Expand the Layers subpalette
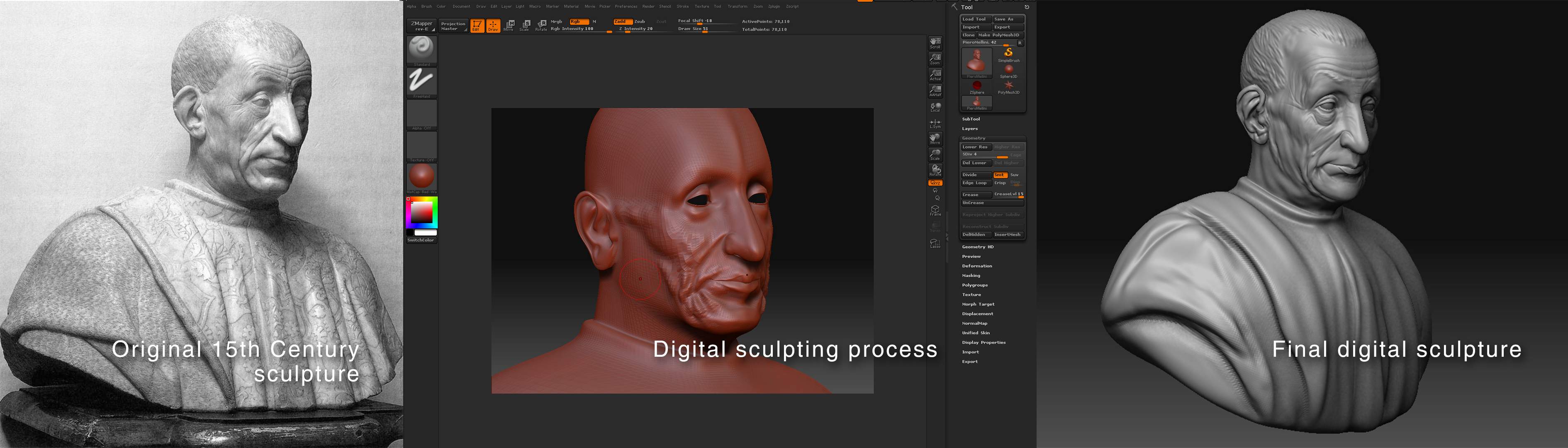The height and width of the screenshot is (448, 1568). [970, 129]
